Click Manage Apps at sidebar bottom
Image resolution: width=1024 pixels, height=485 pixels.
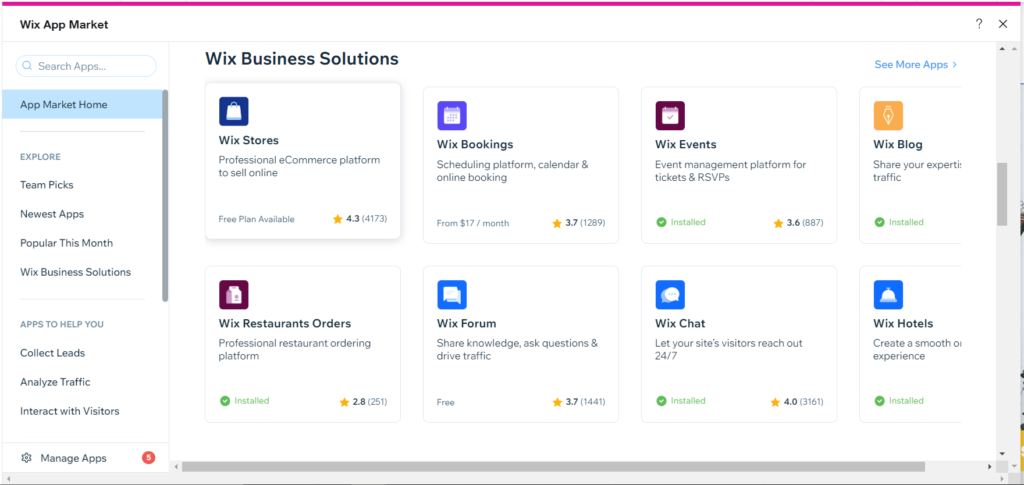pyautogui.click(x=74, y=458)
